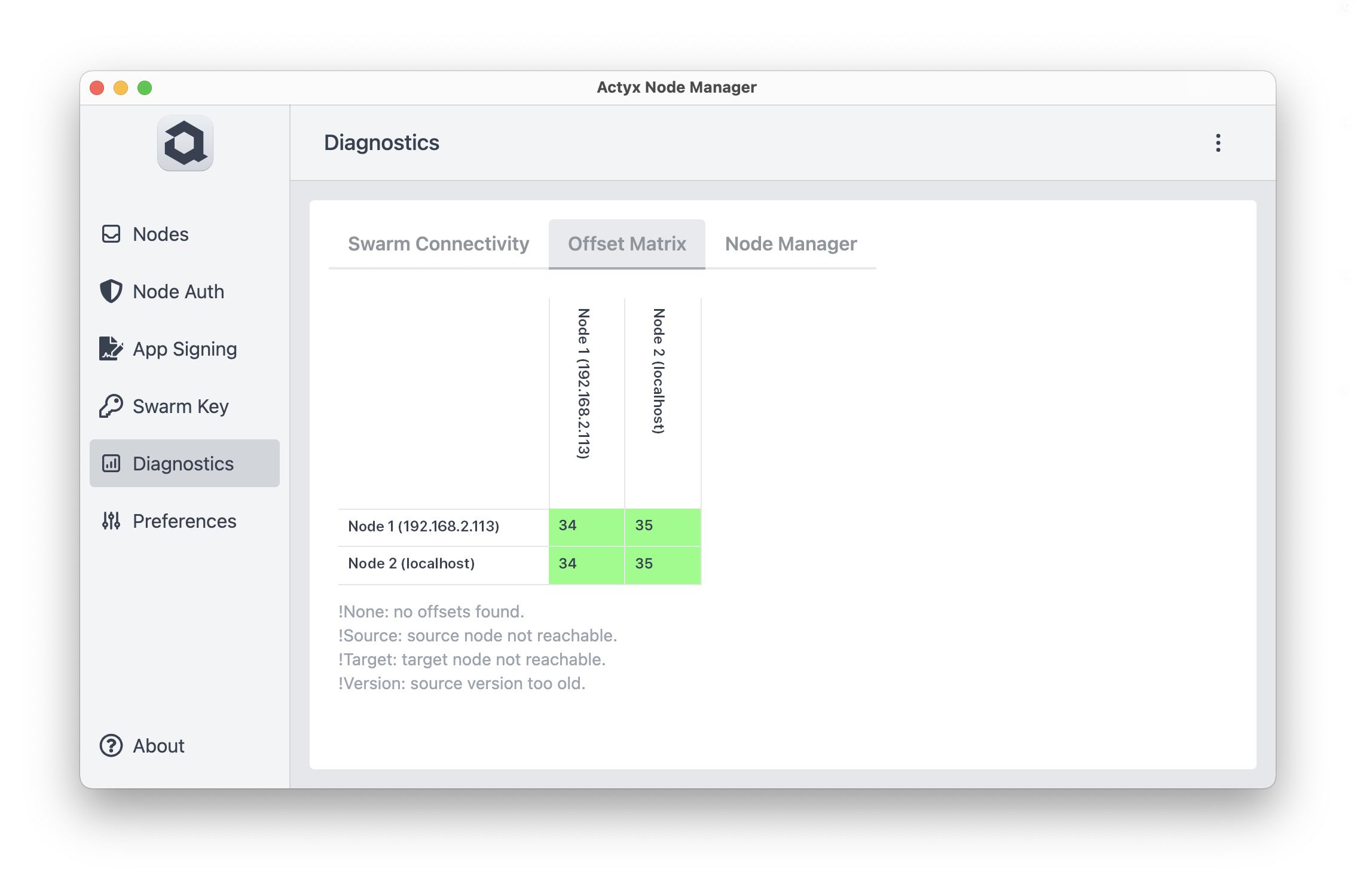Click the rotated Node 1 column header
This screenshot has width=1357, height=896.
(584, 384)
